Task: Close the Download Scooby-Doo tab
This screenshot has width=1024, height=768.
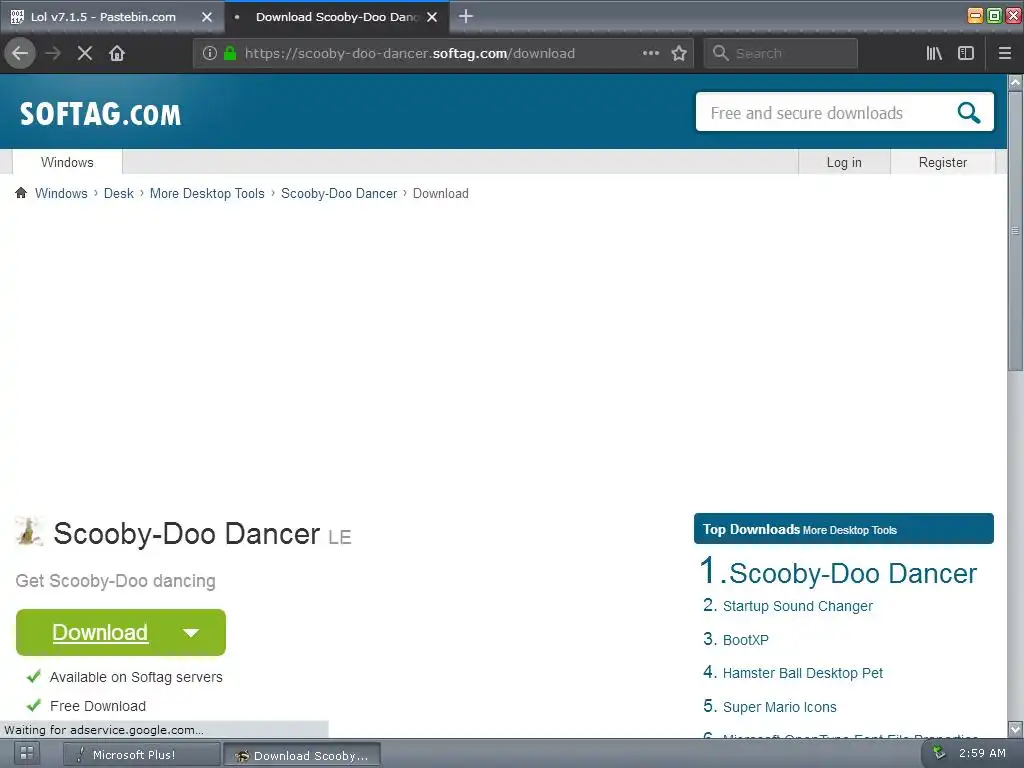Action: point(432,17)
